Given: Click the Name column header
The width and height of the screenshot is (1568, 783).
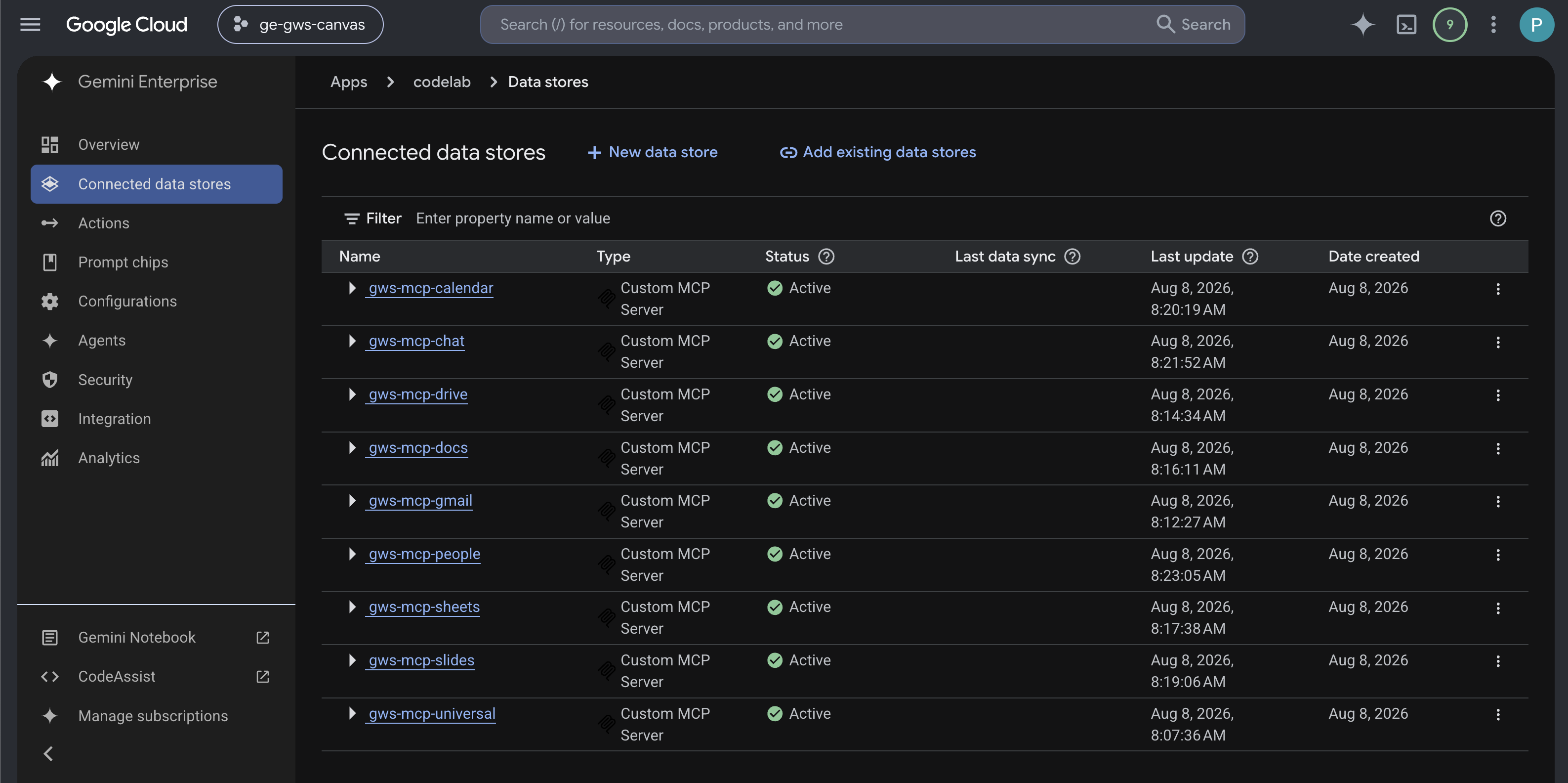Looking at the screenshot, I should (359, 257).
